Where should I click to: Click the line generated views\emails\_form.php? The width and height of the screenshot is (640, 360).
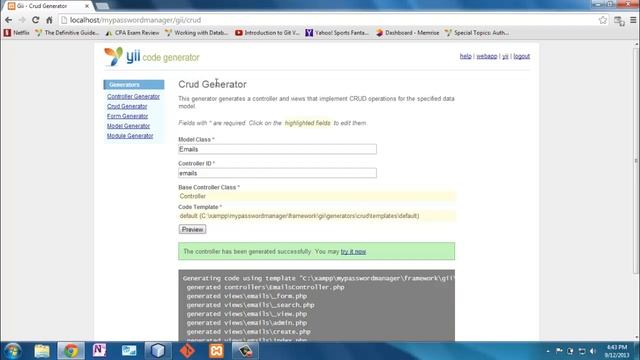247,296
